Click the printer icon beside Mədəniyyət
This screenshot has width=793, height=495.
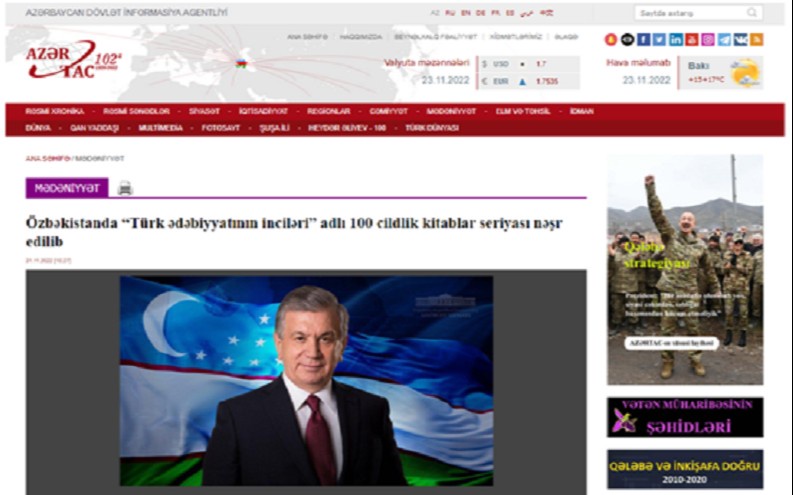125,188
